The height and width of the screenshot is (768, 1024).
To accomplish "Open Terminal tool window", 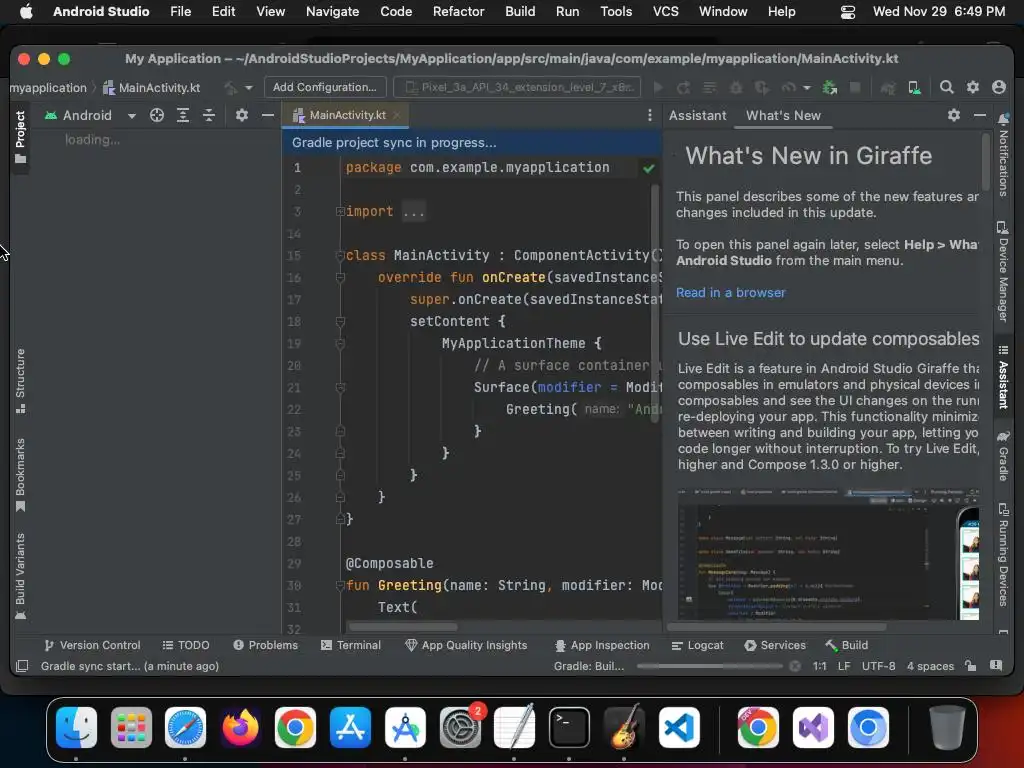I will (x=351, y=645).
